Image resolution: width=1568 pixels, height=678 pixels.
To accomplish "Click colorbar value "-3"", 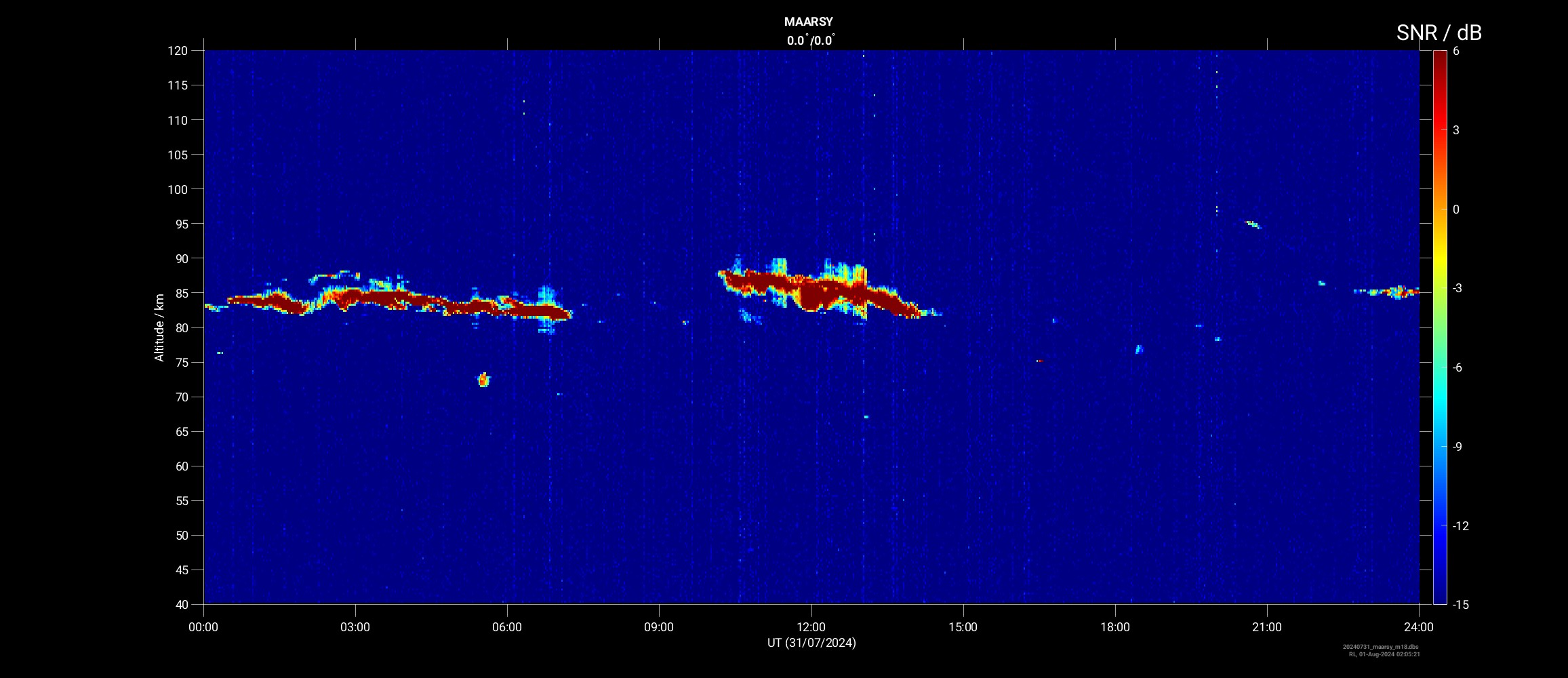I will [1458, 288].
